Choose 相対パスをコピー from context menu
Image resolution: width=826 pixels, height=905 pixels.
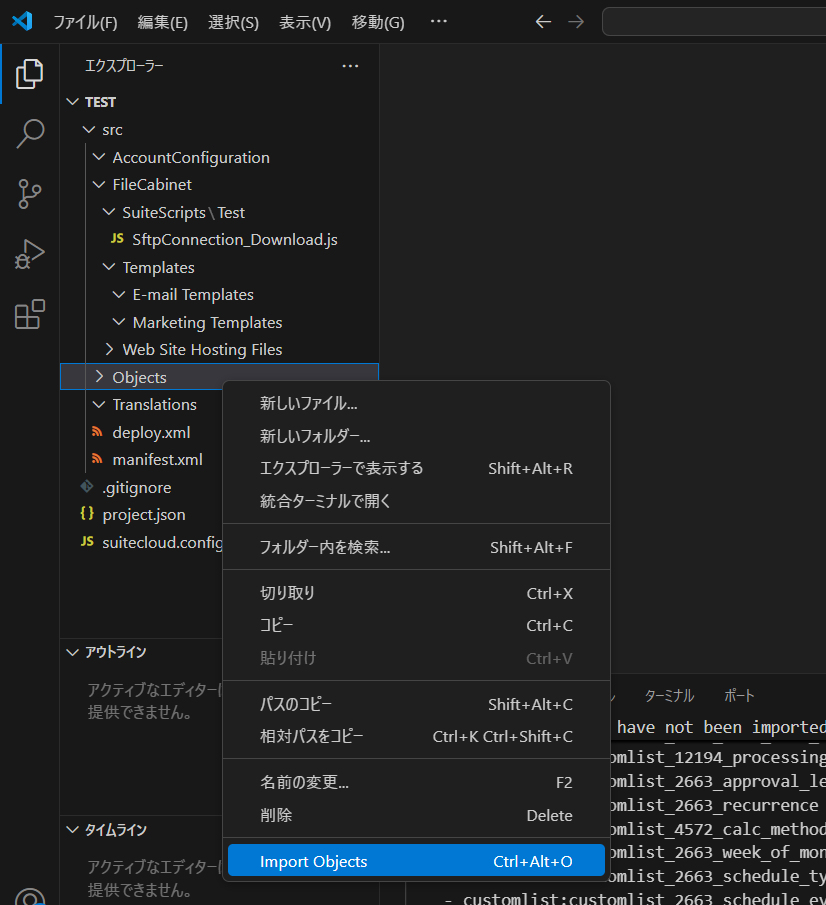tap(416, 736)
